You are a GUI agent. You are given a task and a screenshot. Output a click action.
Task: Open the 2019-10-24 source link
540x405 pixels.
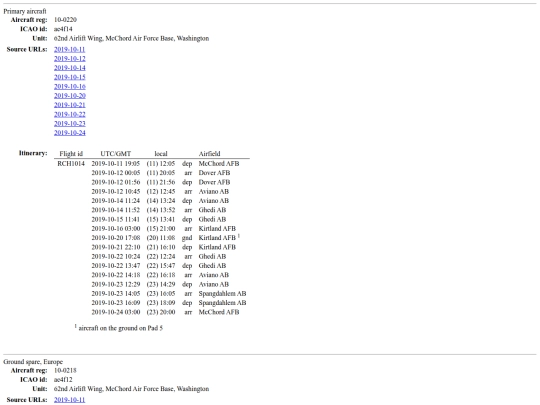tap(70, 133)
